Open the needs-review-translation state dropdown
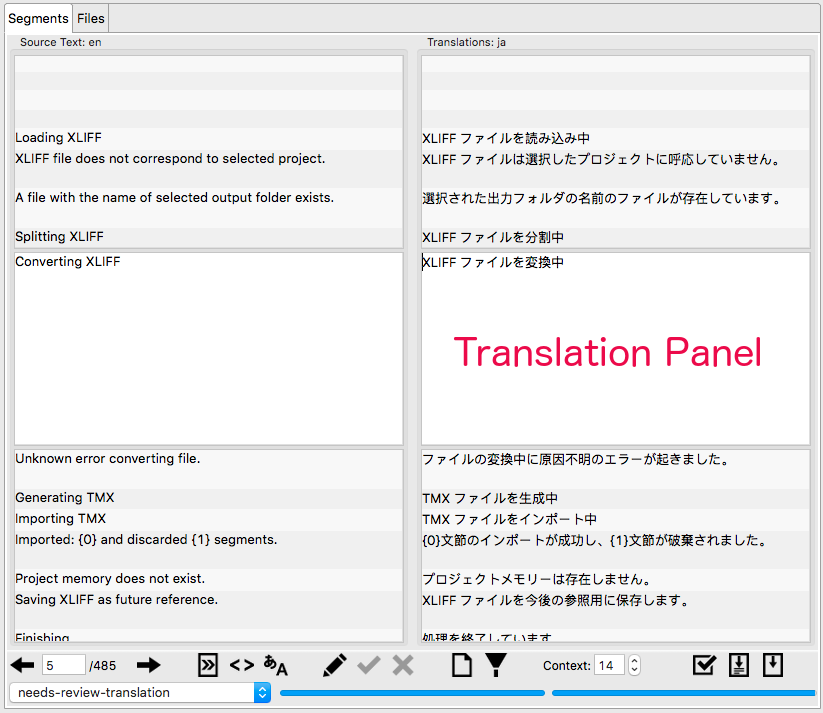The image size is (823, 713). point(139,692)
